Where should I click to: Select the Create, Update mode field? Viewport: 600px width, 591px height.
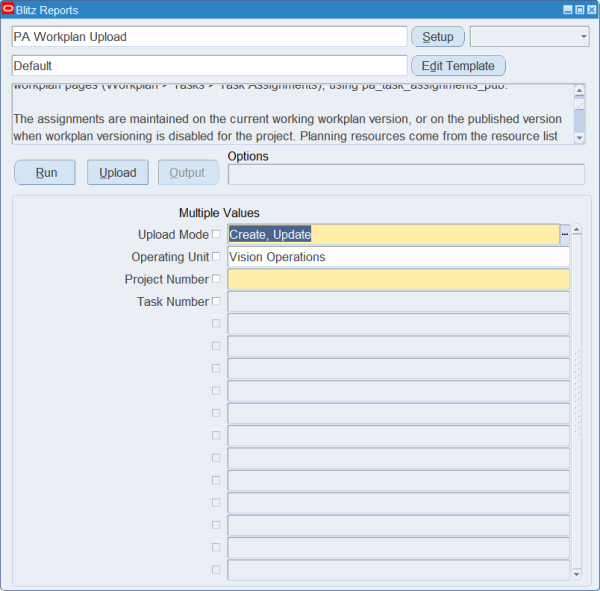point(394,234)
